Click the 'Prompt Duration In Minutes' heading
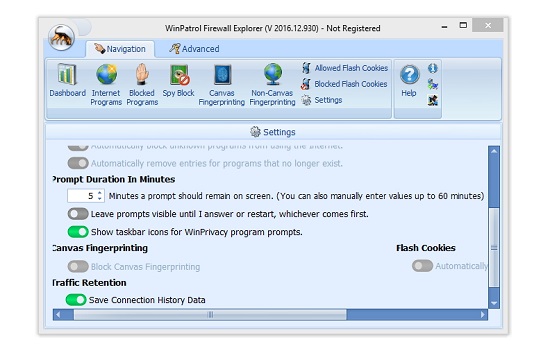This screenshot has height=360, width=550. [114, 179]
